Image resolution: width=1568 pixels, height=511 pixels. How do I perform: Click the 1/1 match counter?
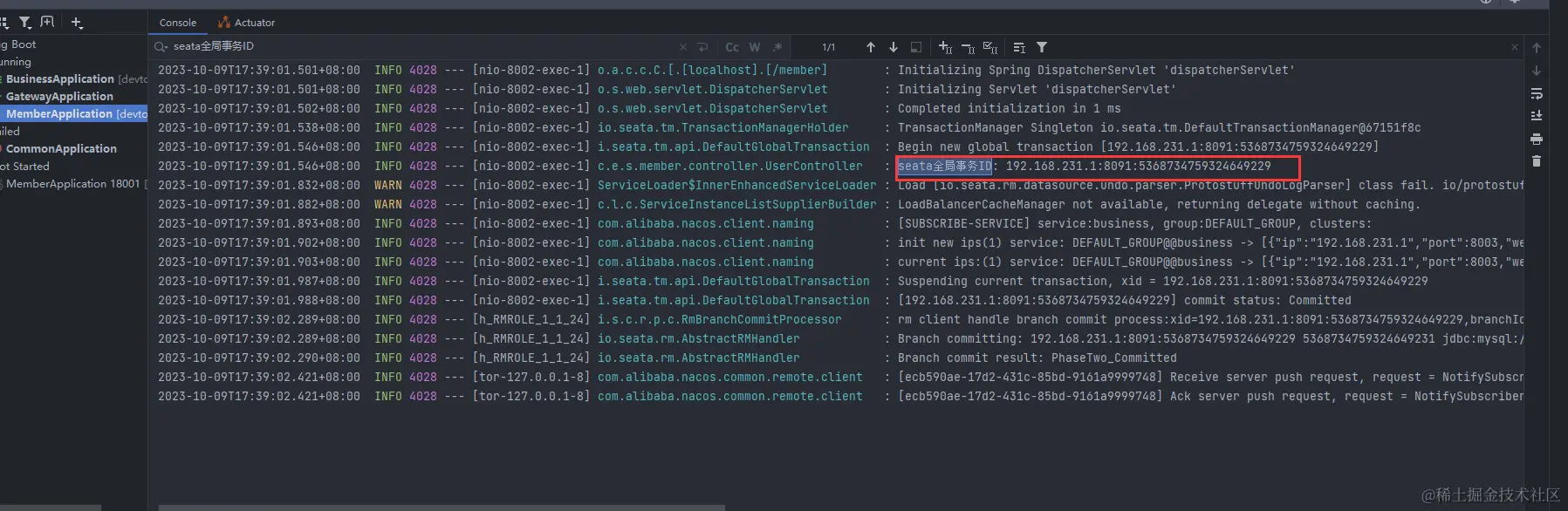tap(828, 47)
